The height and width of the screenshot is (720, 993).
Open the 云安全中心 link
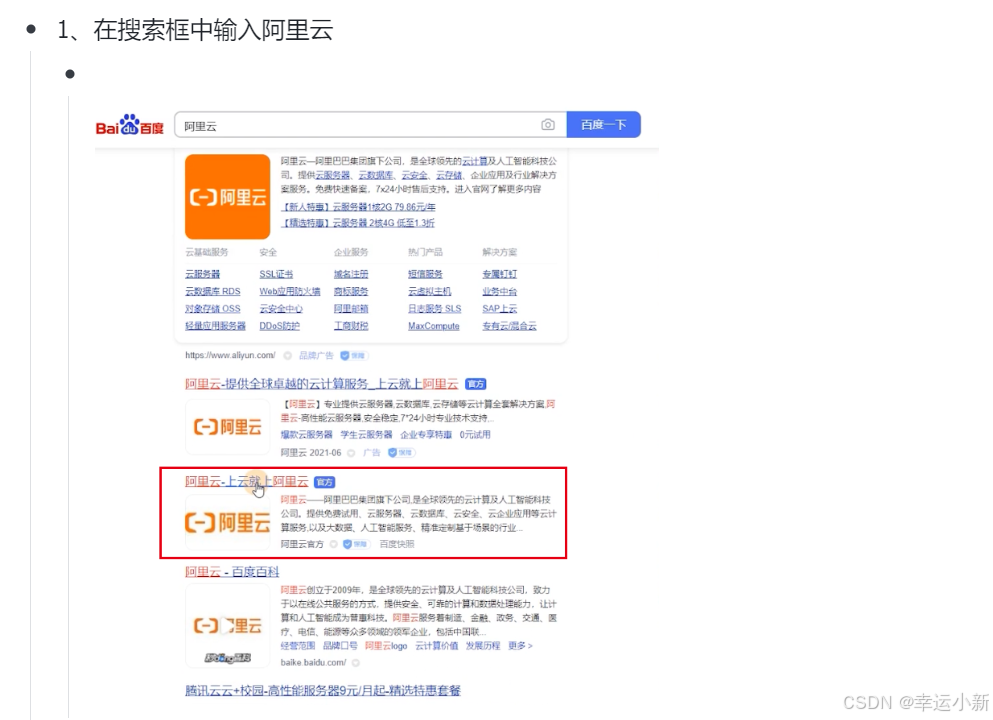[281, 308]
